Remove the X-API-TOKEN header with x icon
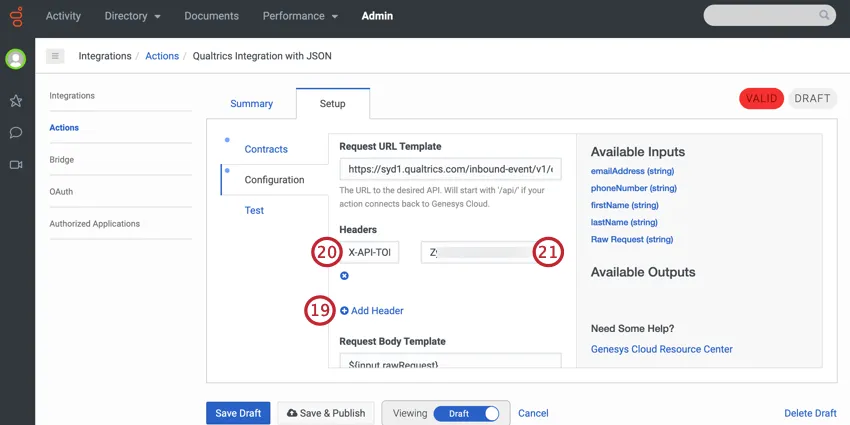Screen dimensions: 850x425 pyautogui.click(x=344, y=276)
